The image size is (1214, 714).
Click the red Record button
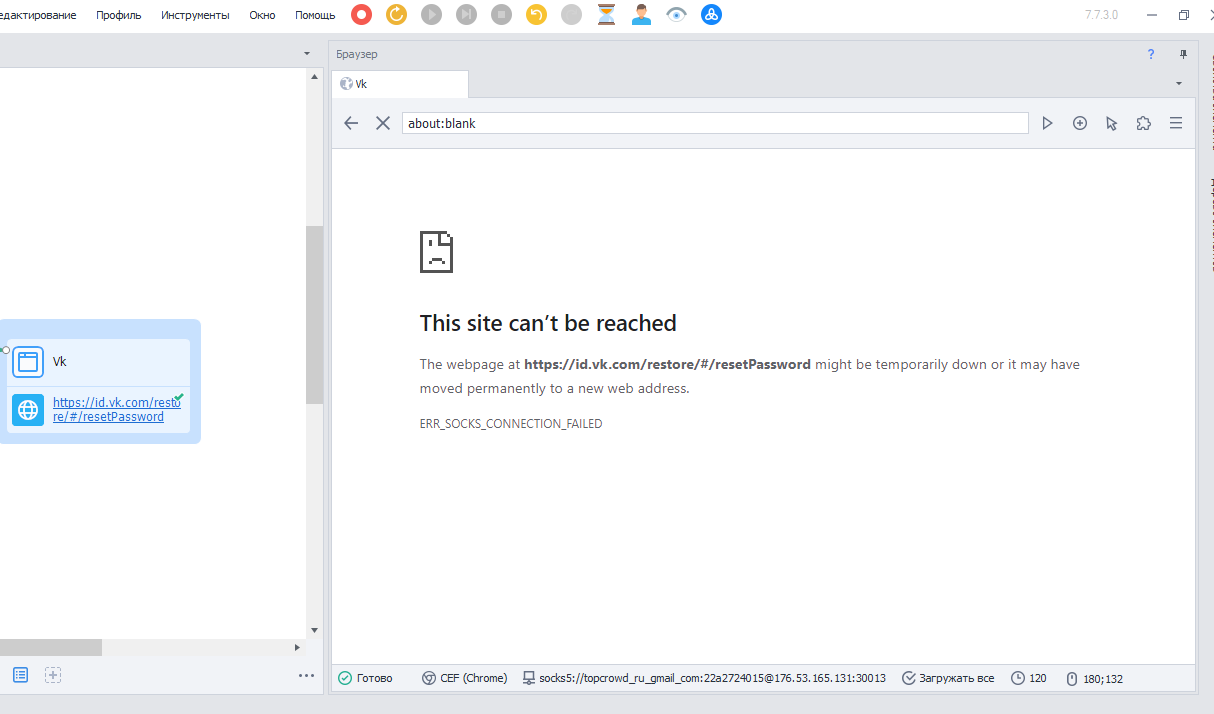[x=362, y=14]
